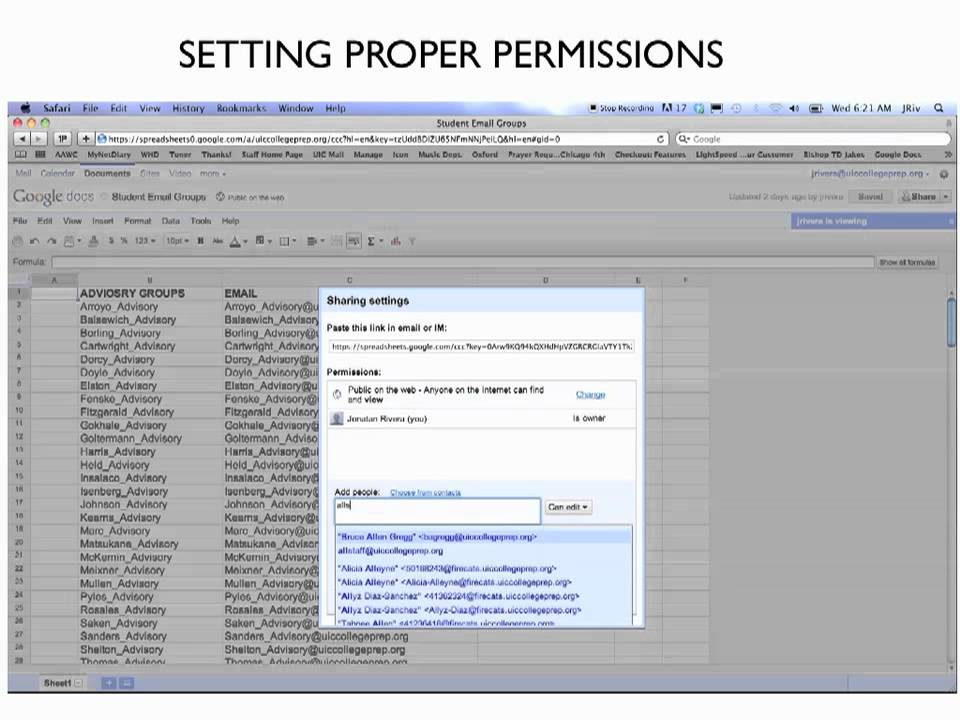Open the Share button dropdown arrow
The image size is (960, 720).
(x=946, y=197)
